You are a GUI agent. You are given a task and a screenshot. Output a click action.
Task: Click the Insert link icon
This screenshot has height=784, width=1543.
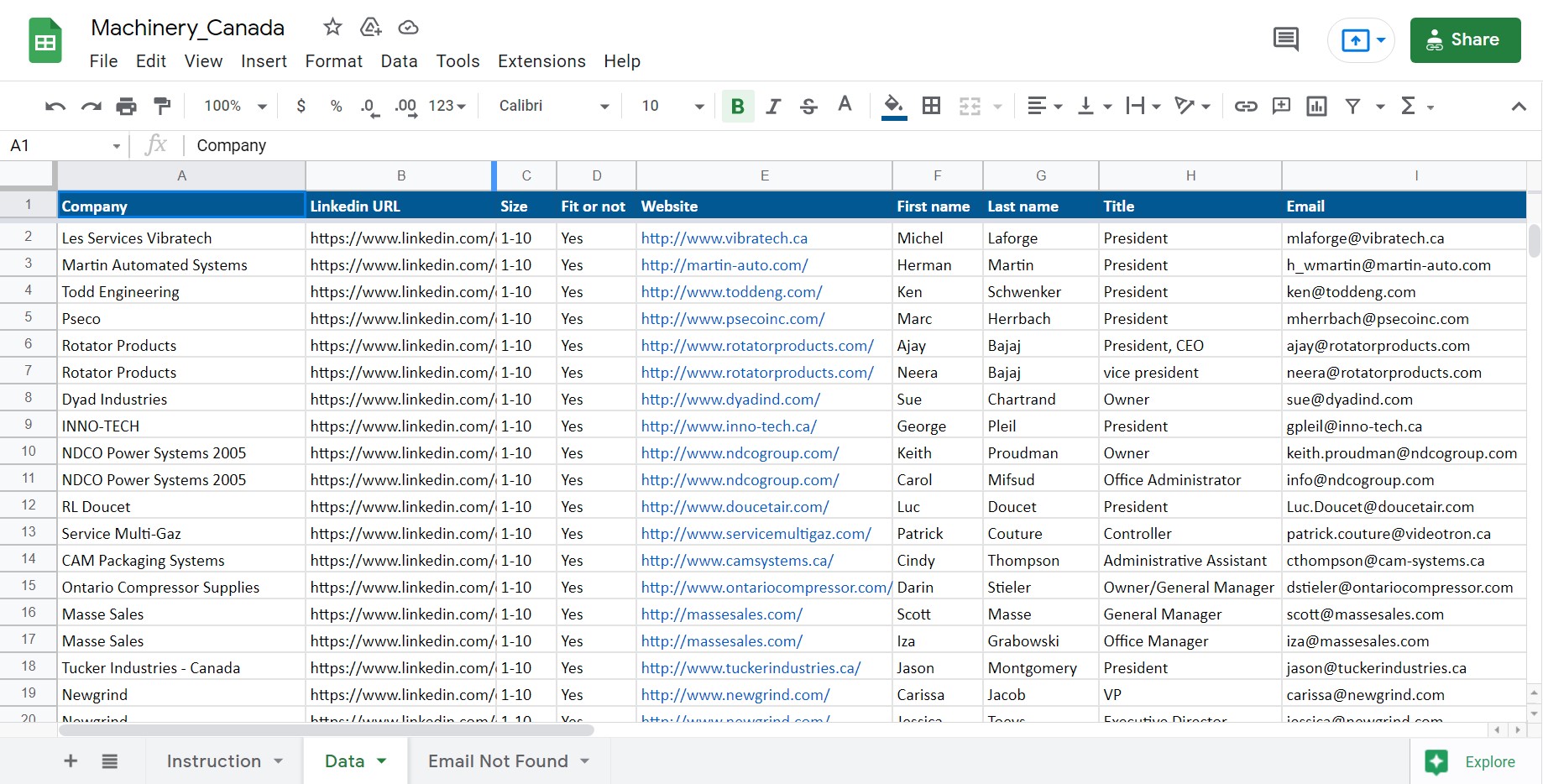coord(1246,106)
